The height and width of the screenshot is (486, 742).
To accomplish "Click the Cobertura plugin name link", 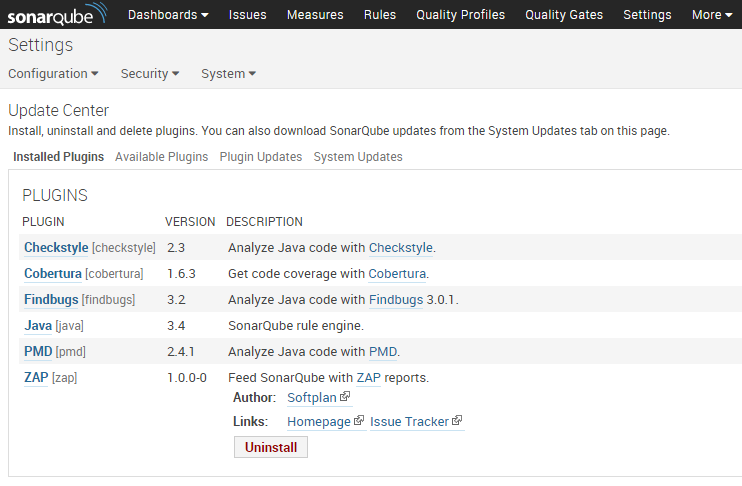I will (x=53, y=274).
